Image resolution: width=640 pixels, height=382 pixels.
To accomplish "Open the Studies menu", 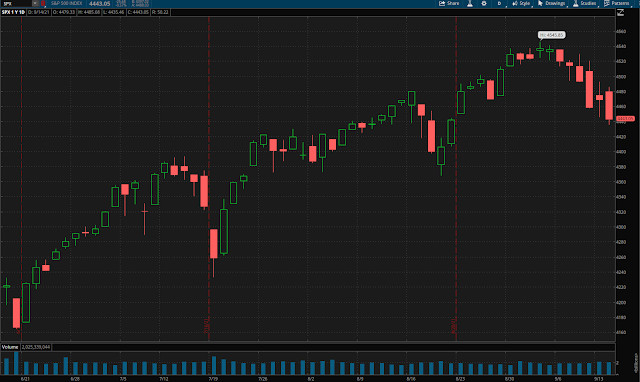I will tap(585, 3).
